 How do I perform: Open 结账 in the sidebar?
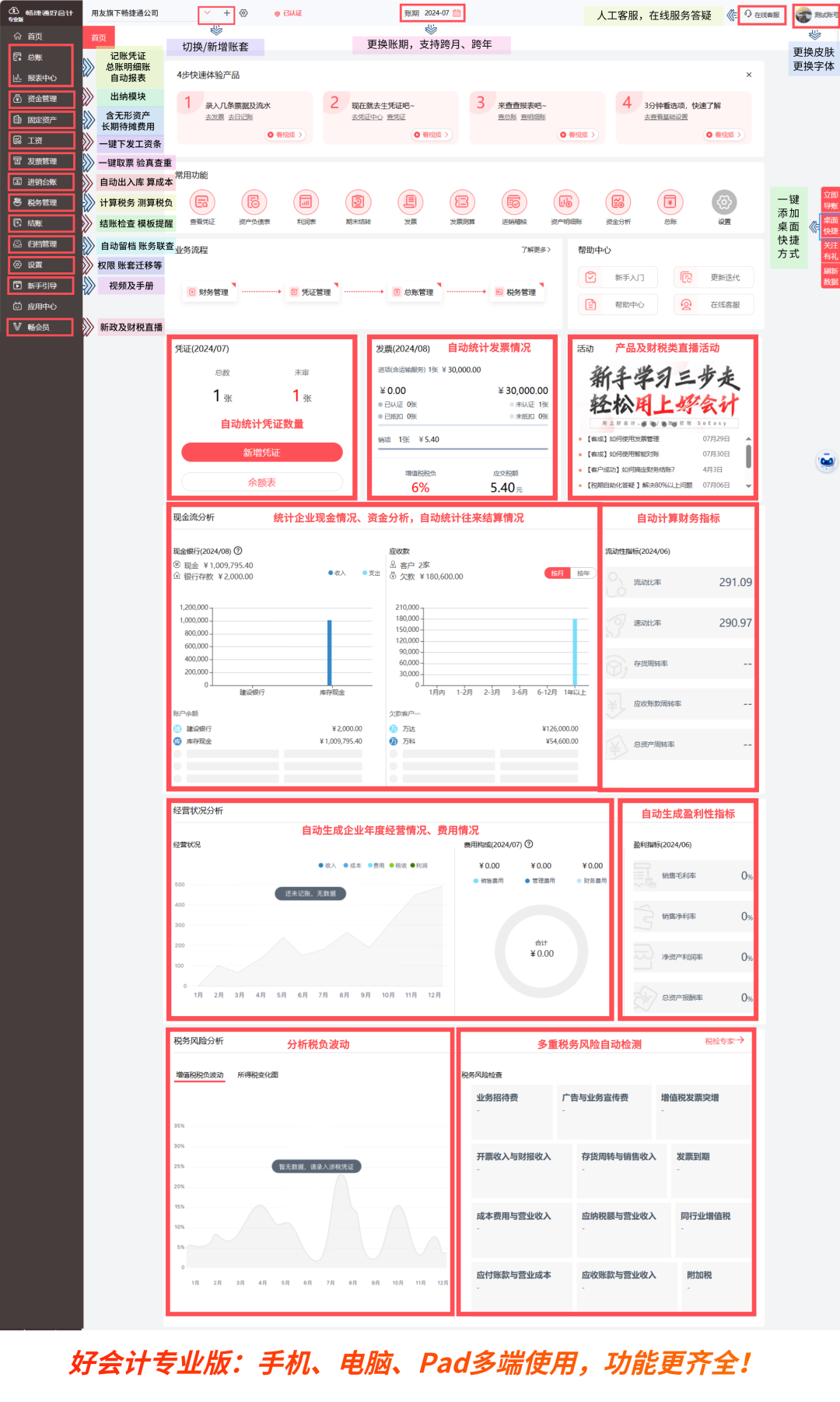[x=42, y=223]
